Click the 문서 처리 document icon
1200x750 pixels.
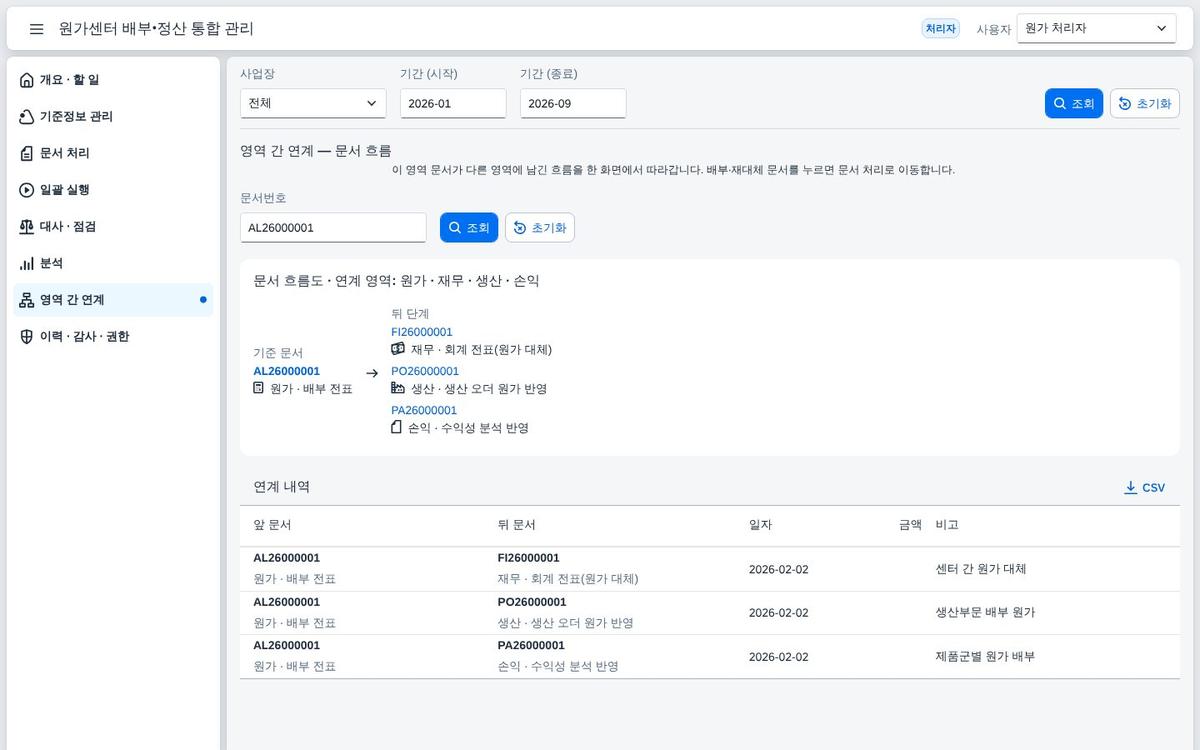(x=27, y=153)
